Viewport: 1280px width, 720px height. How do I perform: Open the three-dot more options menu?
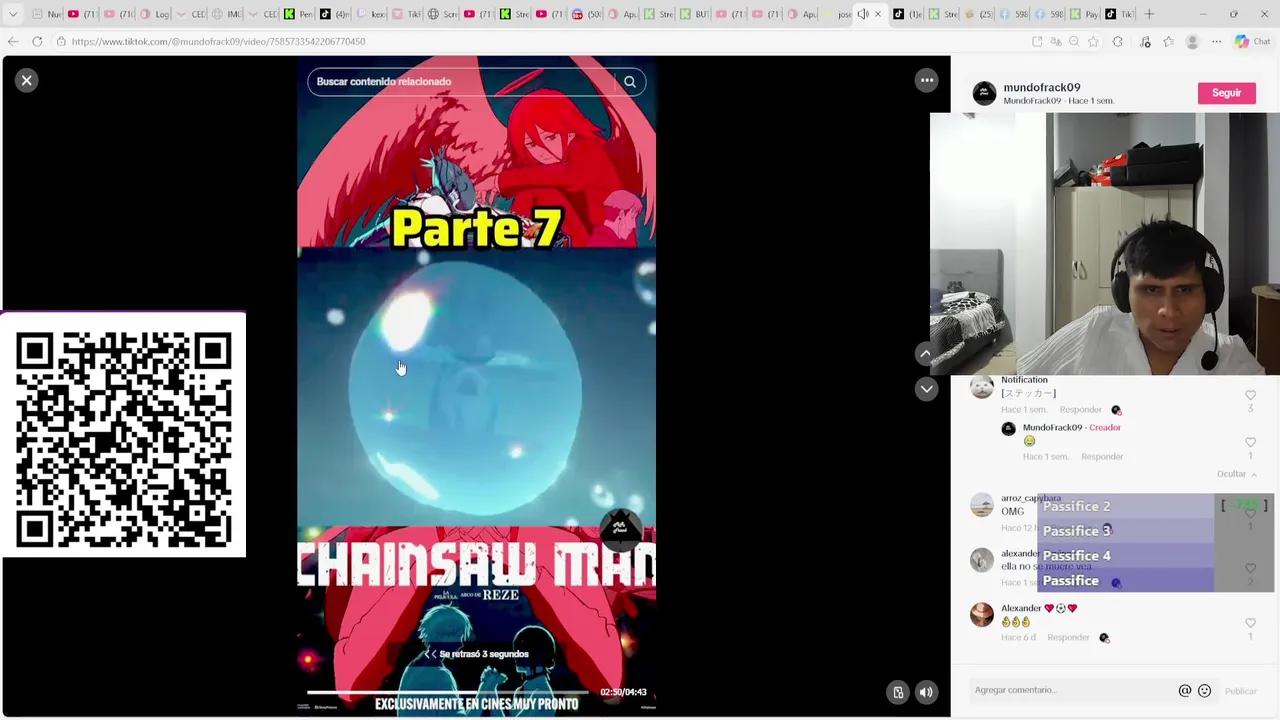click(x=927, y=80)
